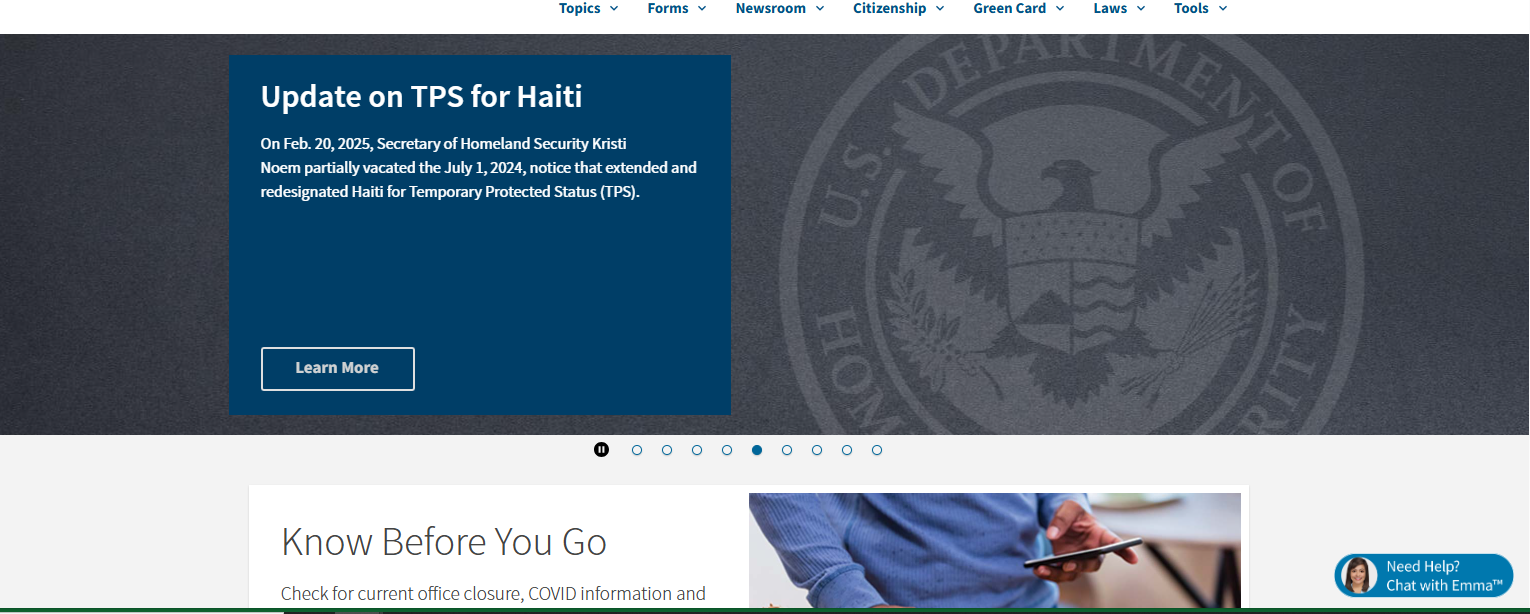Click the paragraph about Secretary Kristi Noem
This screenshot has width=1530, height=614.
click(479, 168)
